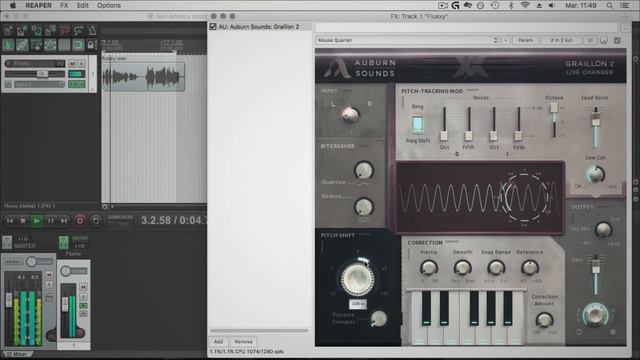This screenshot has height=360, width=640.
Task: Select the Fluxxy.wav audio item
Action: (143, 76)
